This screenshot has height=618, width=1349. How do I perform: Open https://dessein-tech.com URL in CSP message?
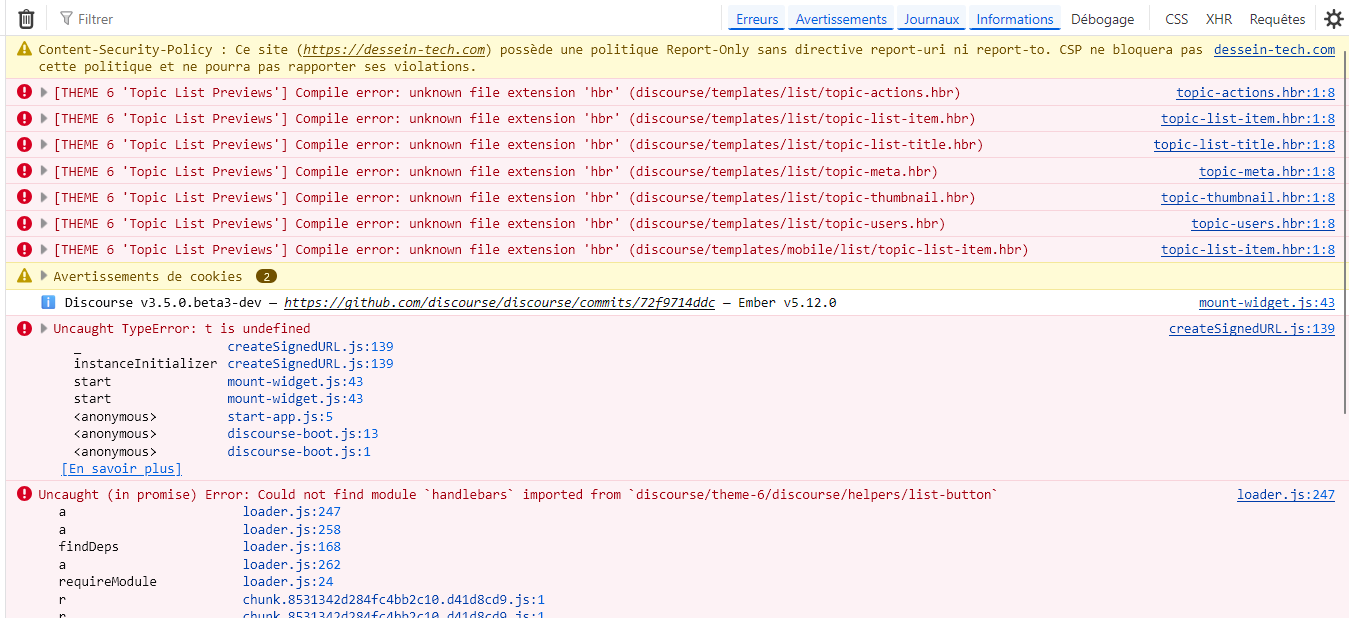click(x=394, y=49)
